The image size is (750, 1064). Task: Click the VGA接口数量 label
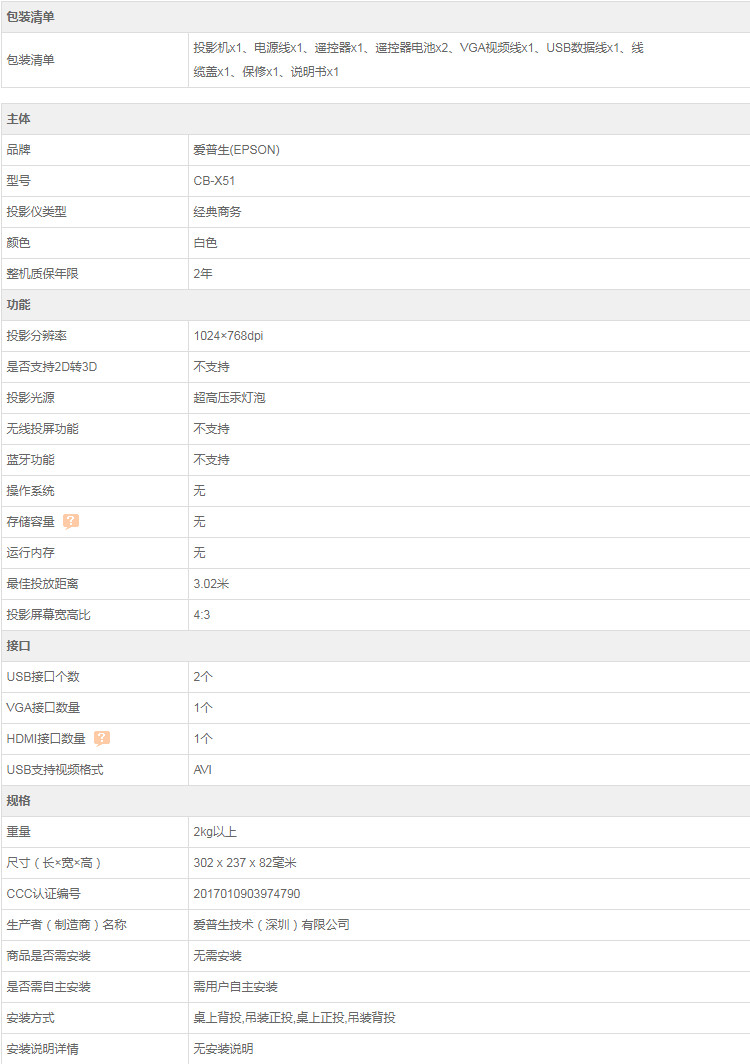tap(43, 708)
